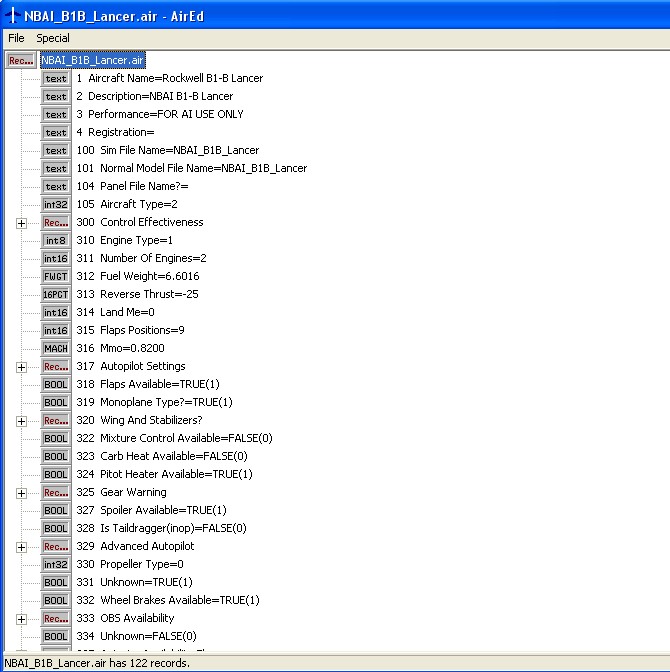Select 314 Land Me=0 row
This screenshot has height=672, width=670.
pyautogui.click(x=116, y=312)
